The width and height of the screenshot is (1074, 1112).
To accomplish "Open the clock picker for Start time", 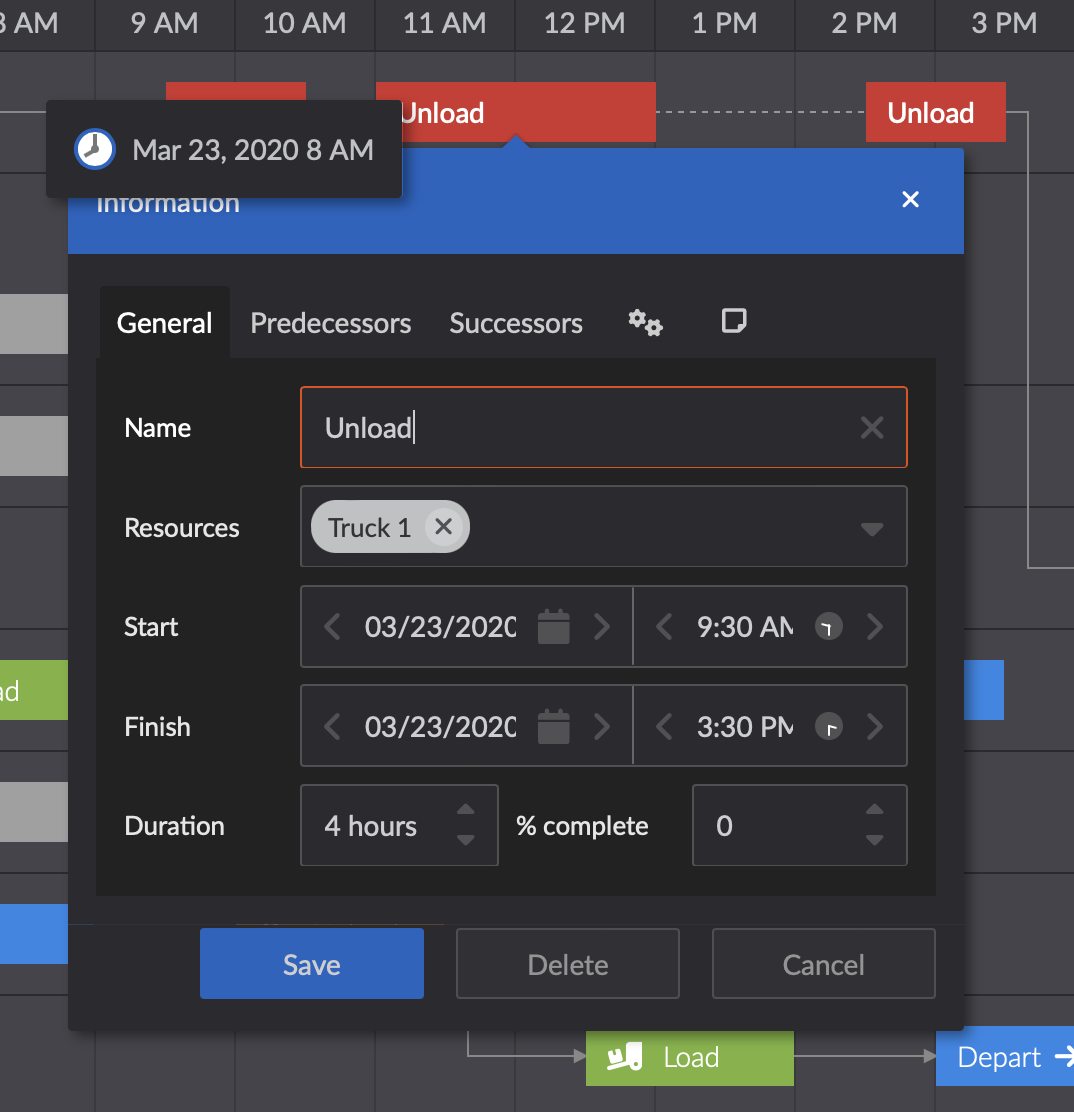I will click(828, 627).
